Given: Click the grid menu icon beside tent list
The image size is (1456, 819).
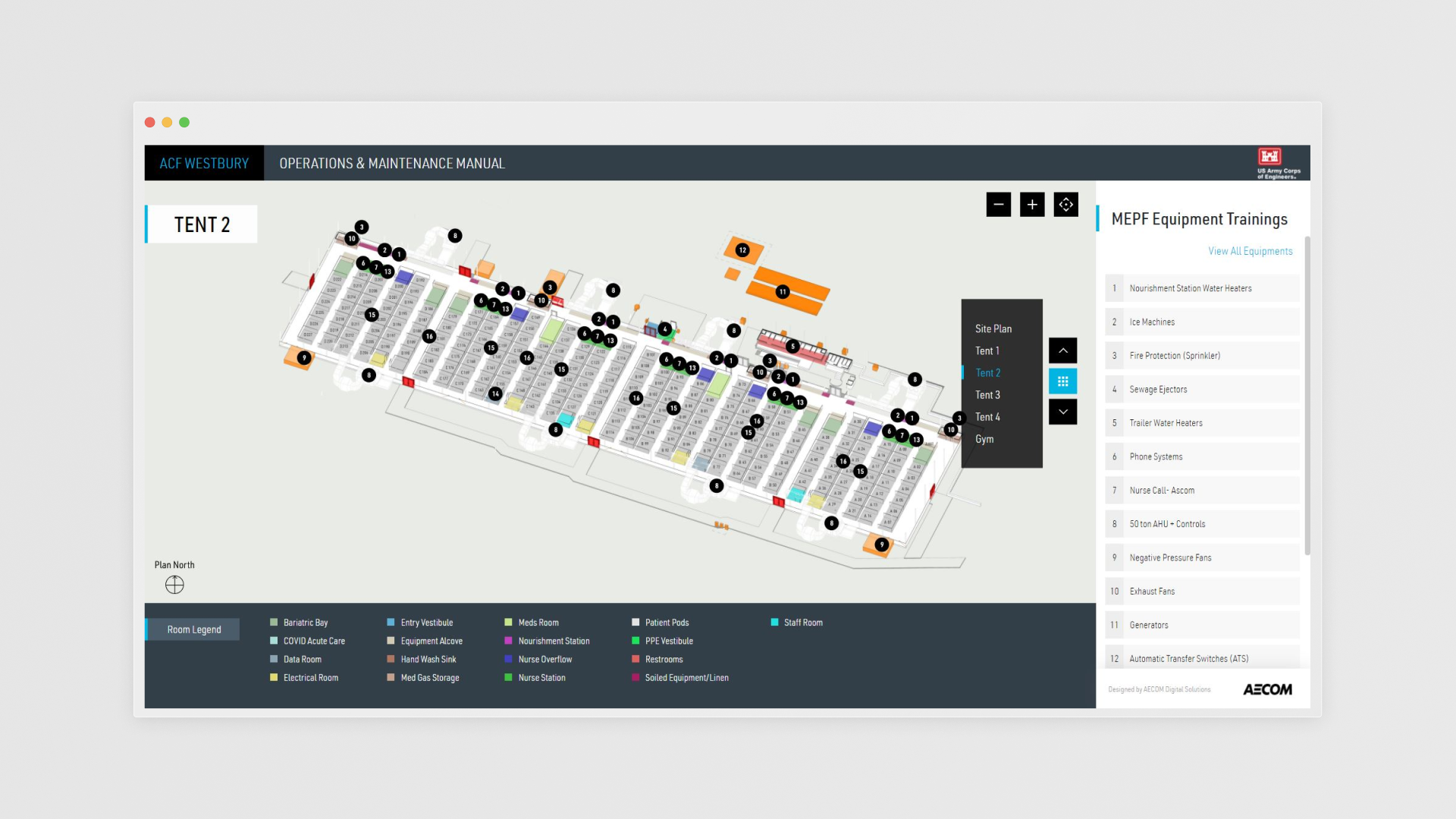Looking at the screenshot, I should pyautogui.click(x=1062, y=381).
